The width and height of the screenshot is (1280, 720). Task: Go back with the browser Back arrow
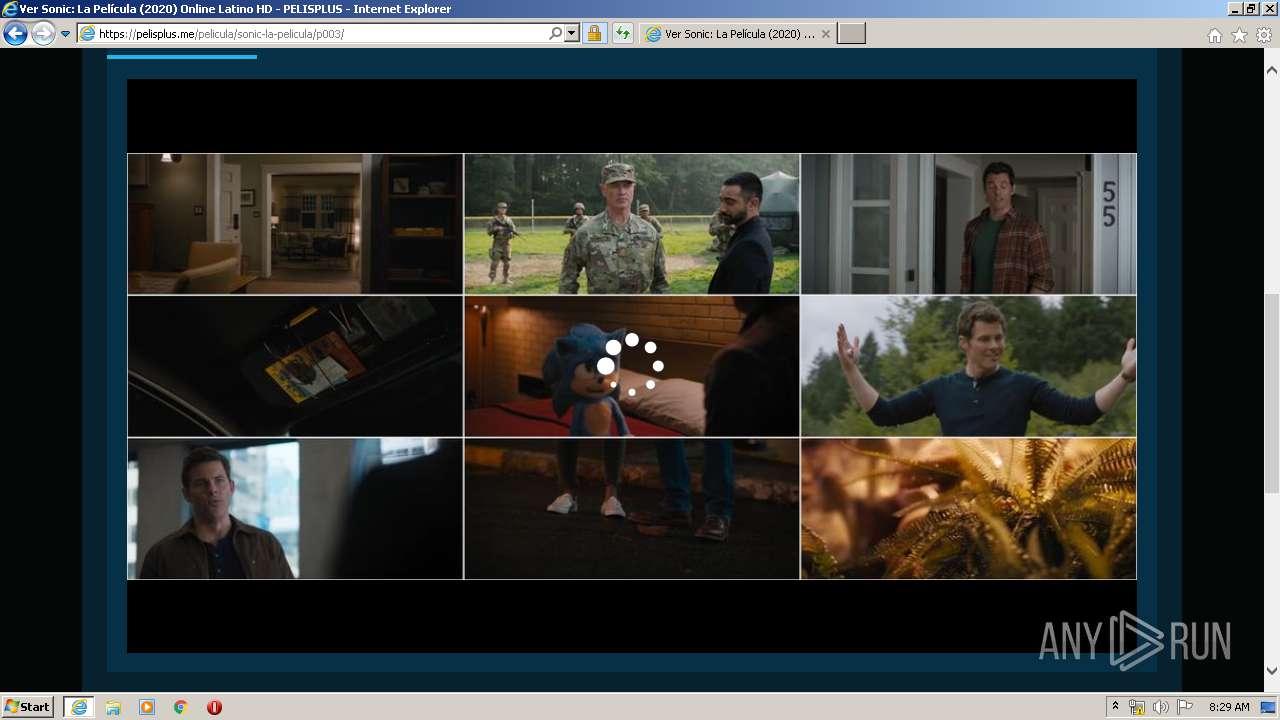(x=15, y=34)
